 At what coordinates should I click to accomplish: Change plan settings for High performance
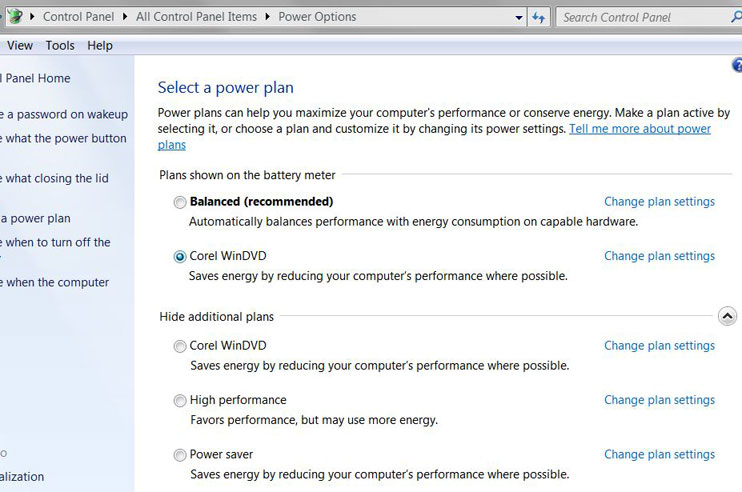tap(659, 400)
